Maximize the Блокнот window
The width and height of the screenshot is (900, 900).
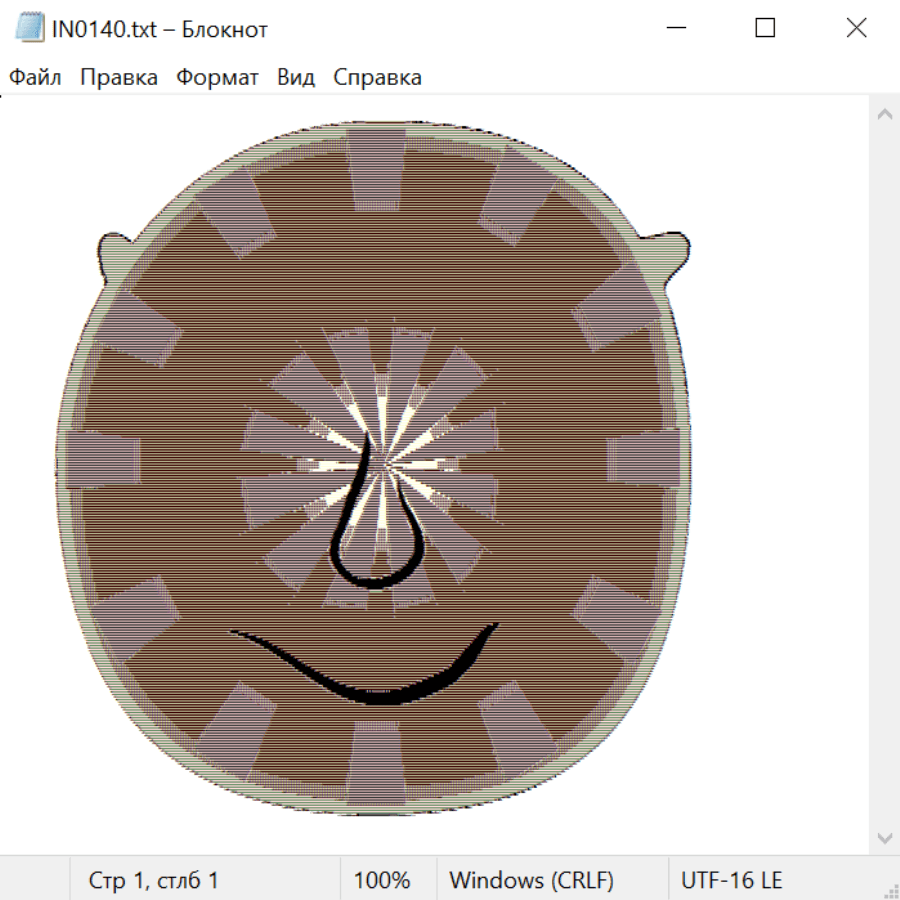[x=765, y=28]
